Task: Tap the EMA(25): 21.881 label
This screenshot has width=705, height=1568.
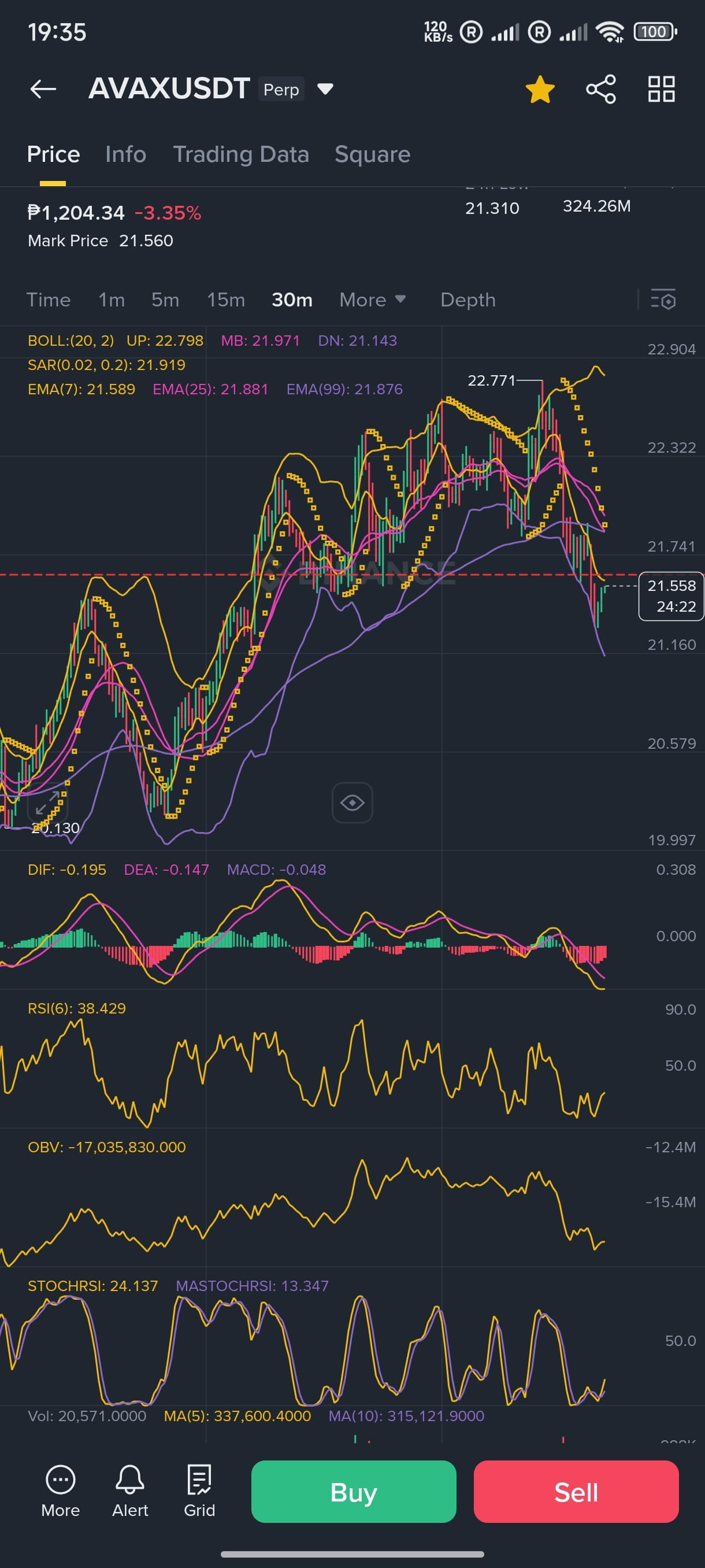Action: [x=210, y=390]
